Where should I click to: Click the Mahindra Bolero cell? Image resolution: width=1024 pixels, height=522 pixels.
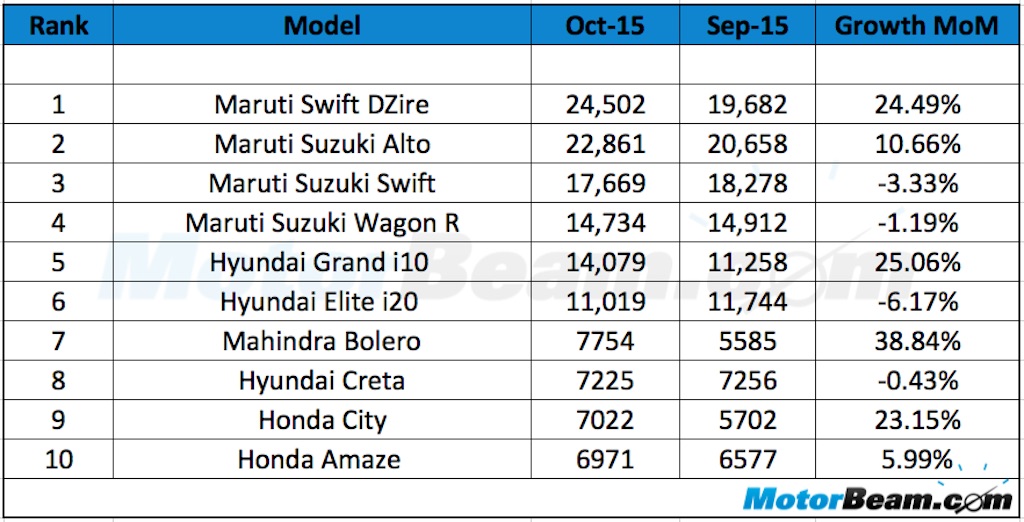tap(321, 342)
